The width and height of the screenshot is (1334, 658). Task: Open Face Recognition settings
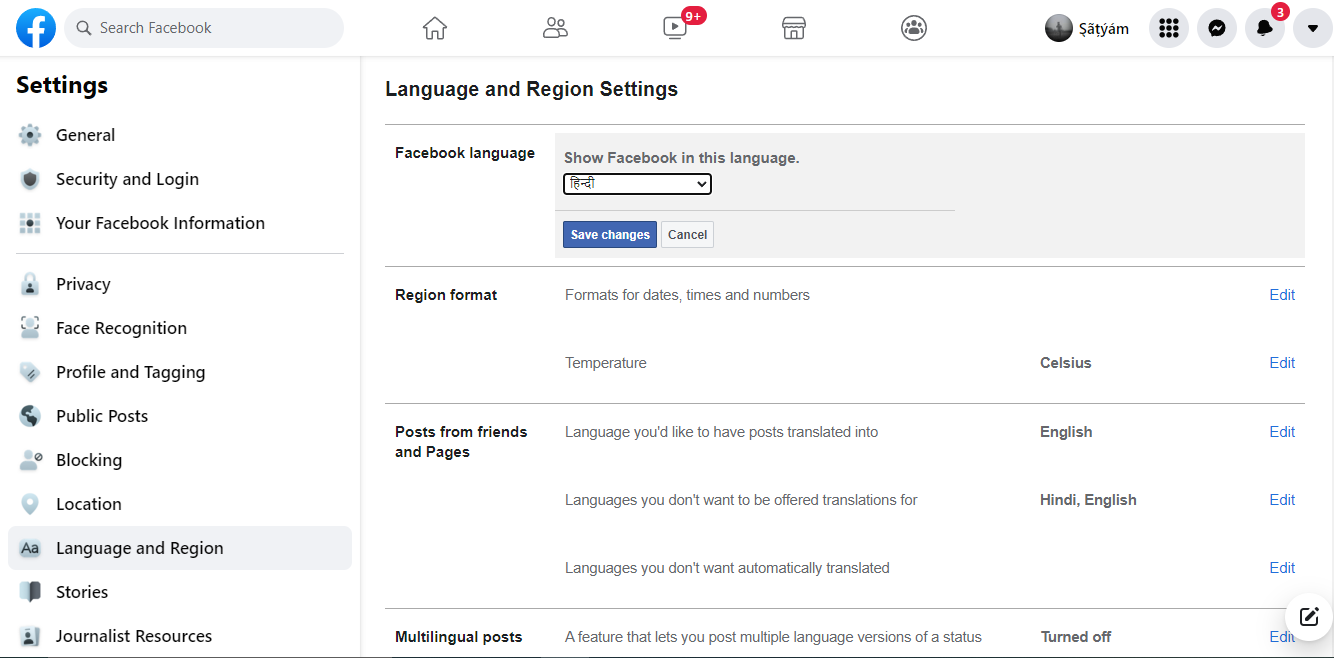pos(180,328)
